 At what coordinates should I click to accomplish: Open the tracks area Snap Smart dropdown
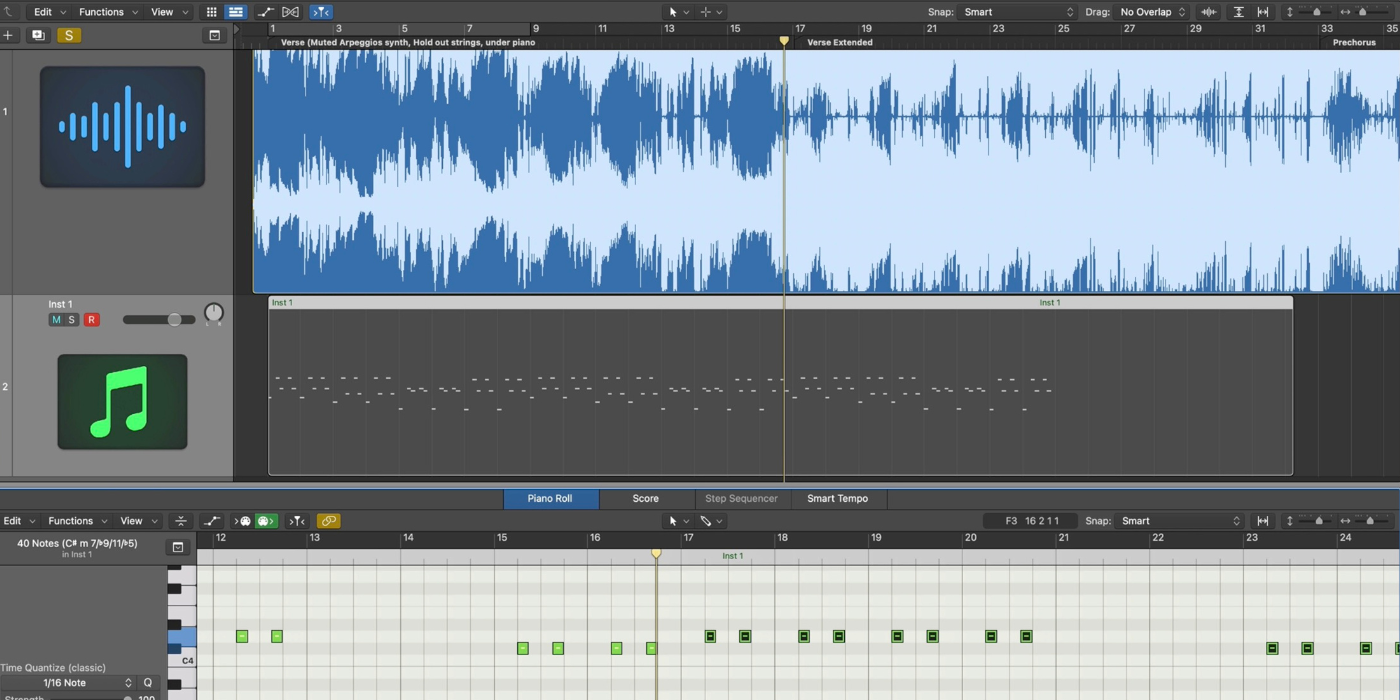tap(1018, 12)
